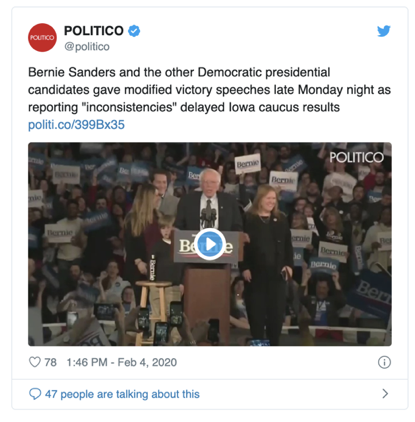
Task: Open the Twitter bird logo
Action: 384,31
